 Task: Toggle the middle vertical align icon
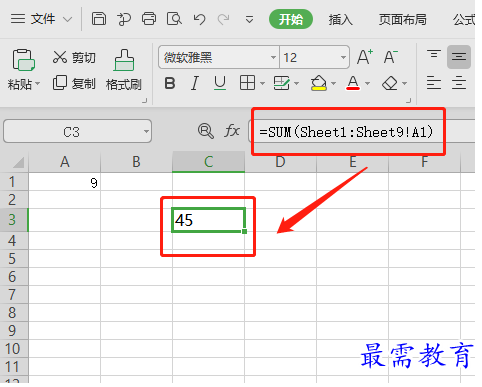pos(459,57)
